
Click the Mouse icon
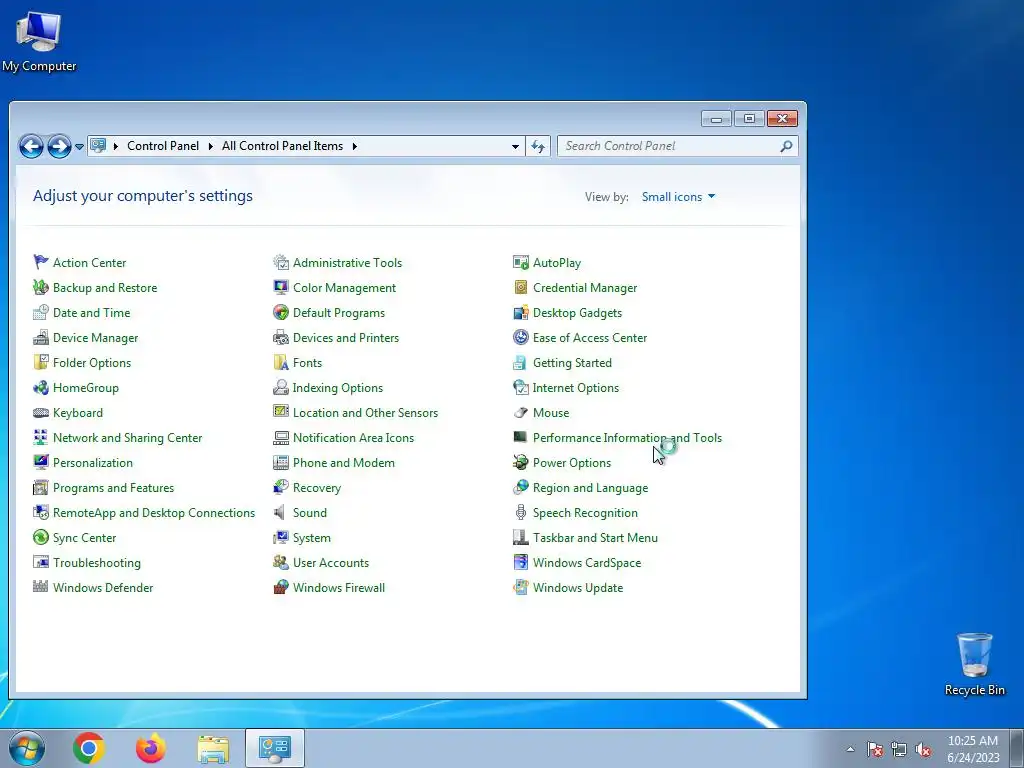point(520,413)
